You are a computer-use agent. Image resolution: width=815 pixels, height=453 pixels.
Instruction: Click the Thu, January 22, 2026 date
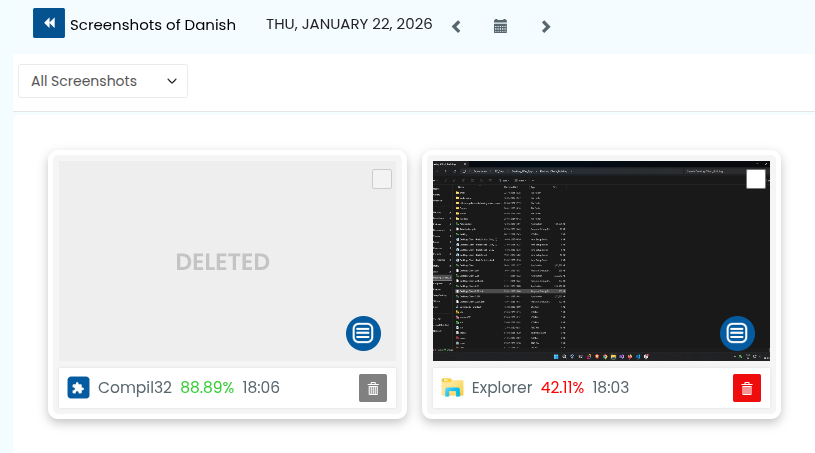click(x=349, y=24)
